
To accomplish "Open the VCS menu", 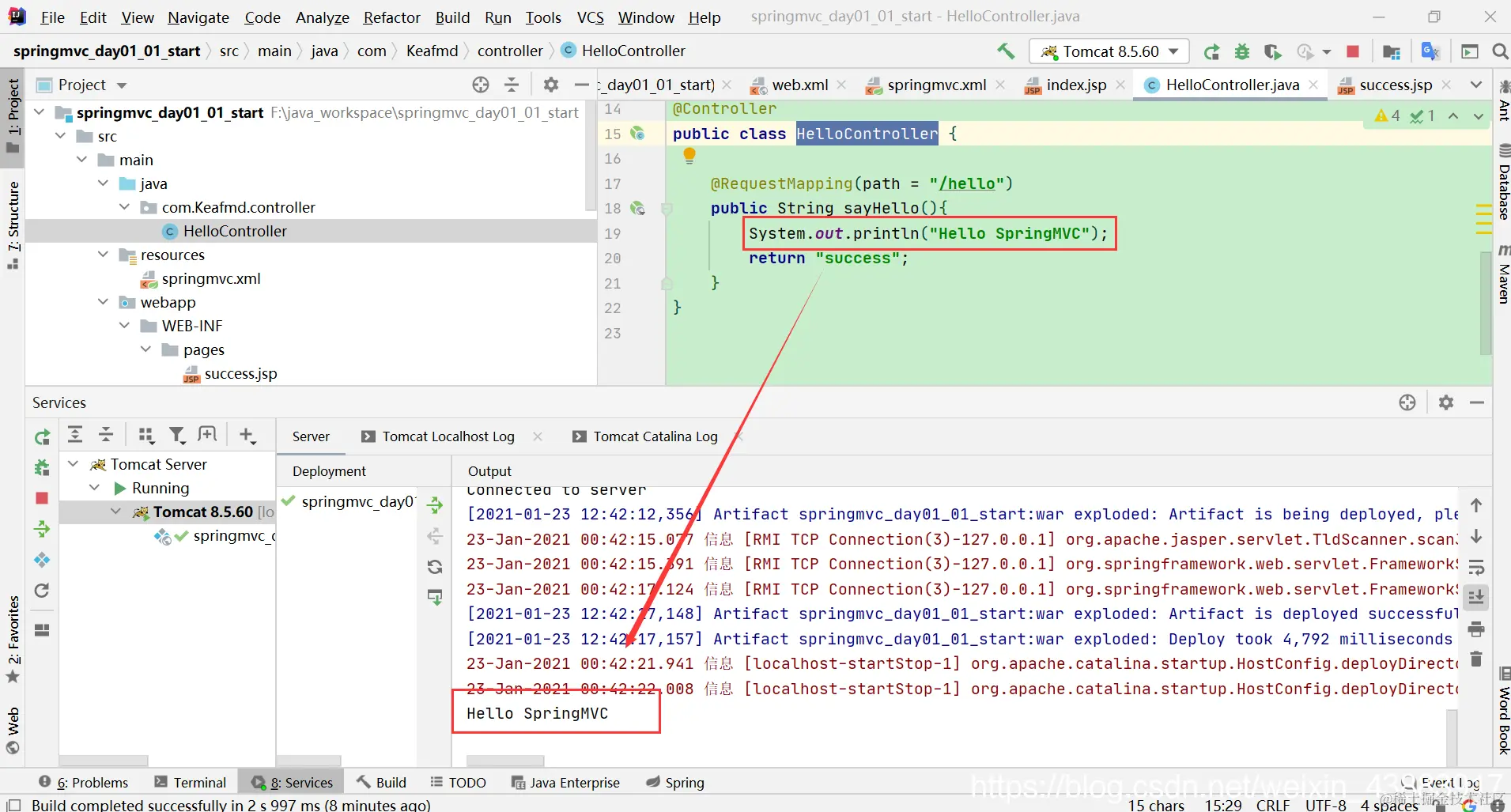I will click(590, 17).
